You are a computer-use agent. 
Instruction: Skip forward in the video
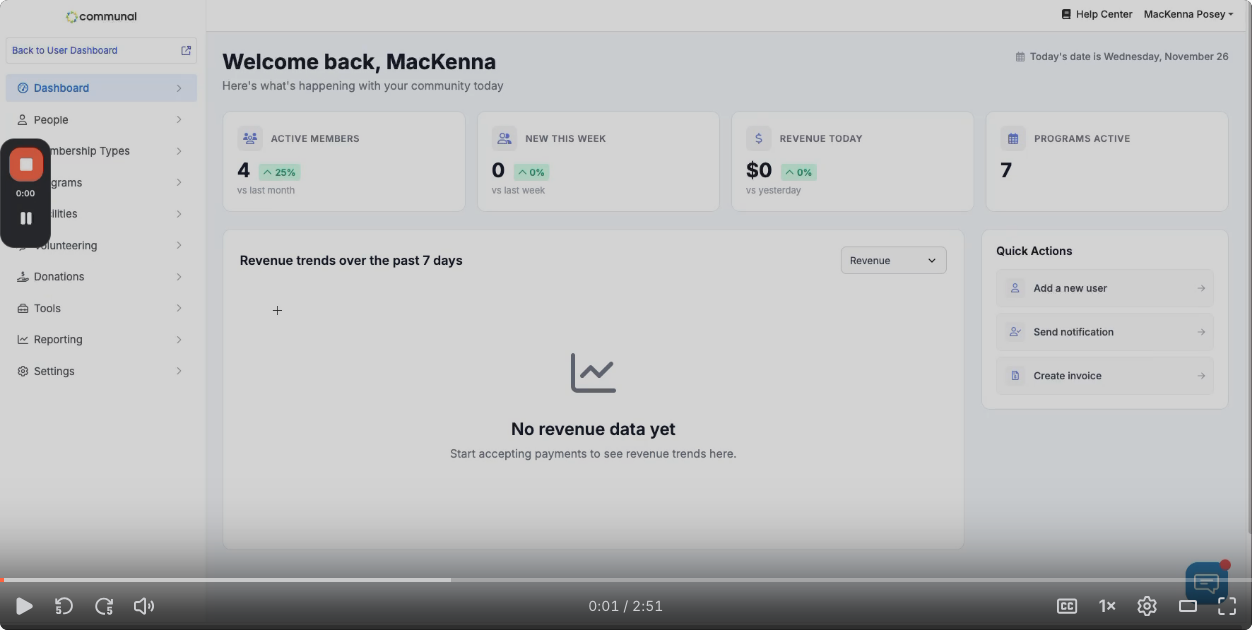click(104, 606)
